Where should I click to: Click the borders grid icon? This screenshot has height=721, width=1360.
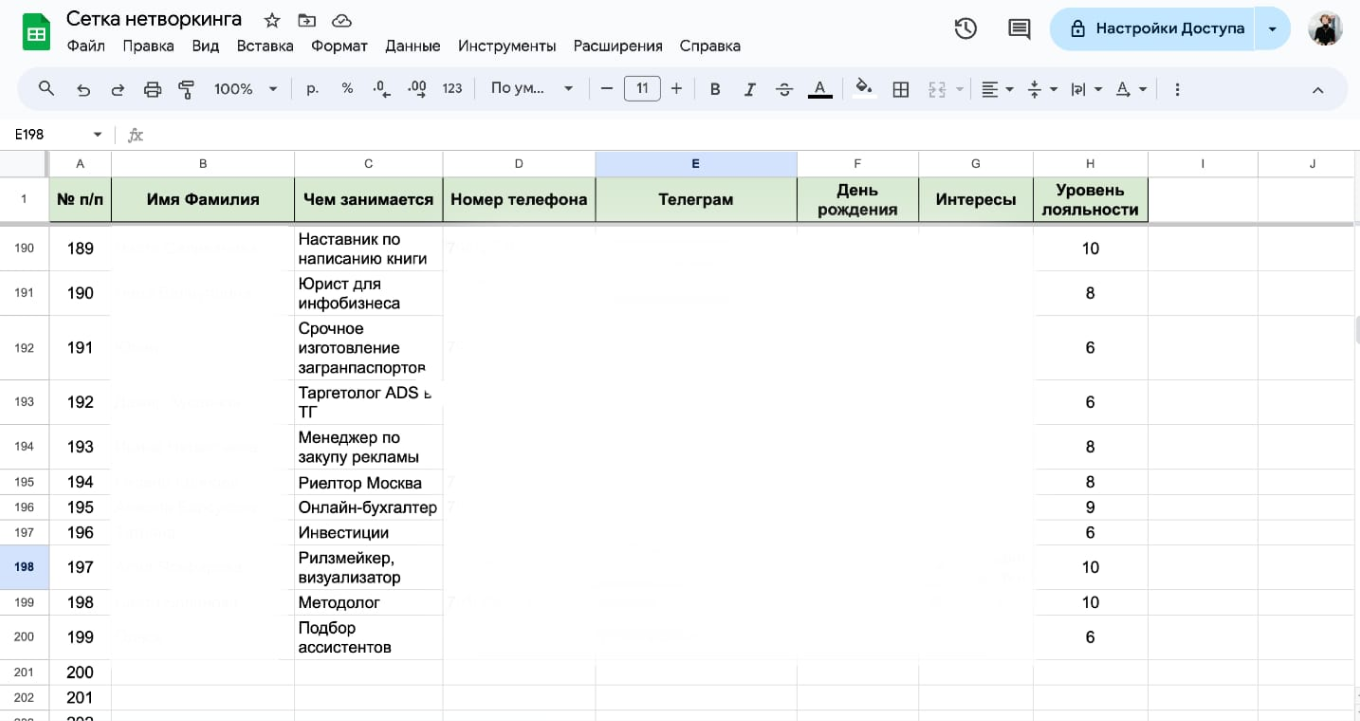point(900,89)
